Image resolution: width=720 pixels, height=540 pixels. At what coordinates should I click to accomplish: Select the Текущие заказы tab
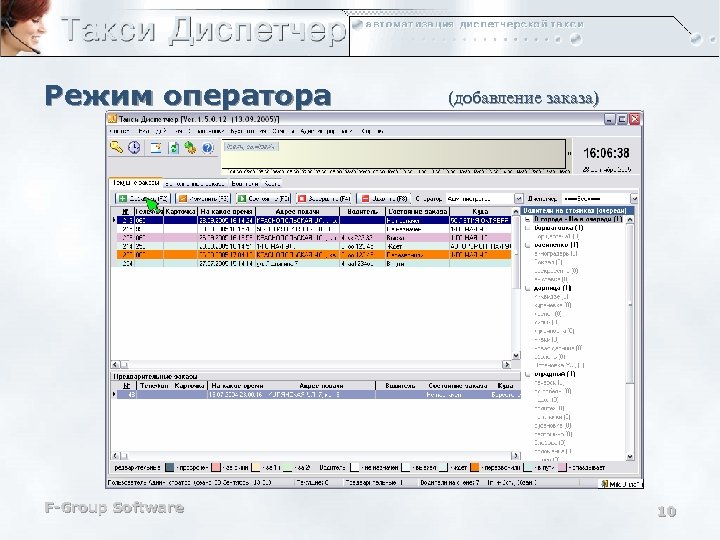tap(136, 183)
